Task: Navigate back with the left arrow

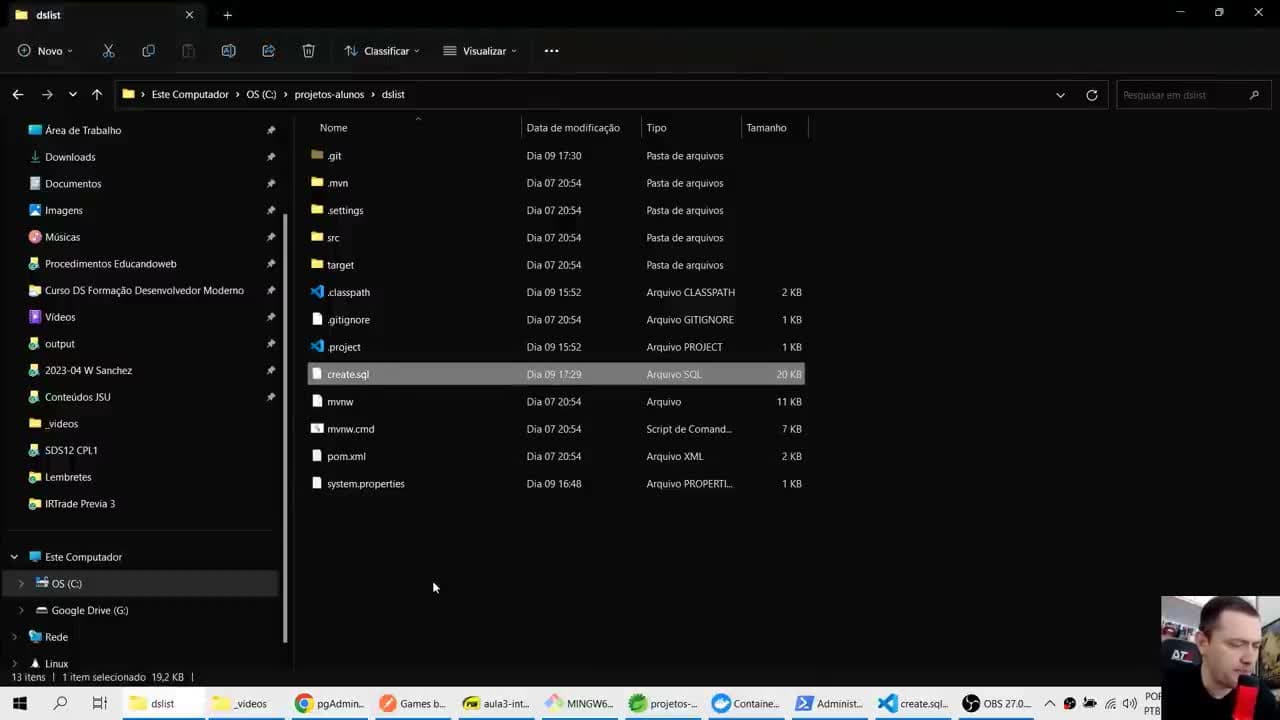Action: click(18, 94)
